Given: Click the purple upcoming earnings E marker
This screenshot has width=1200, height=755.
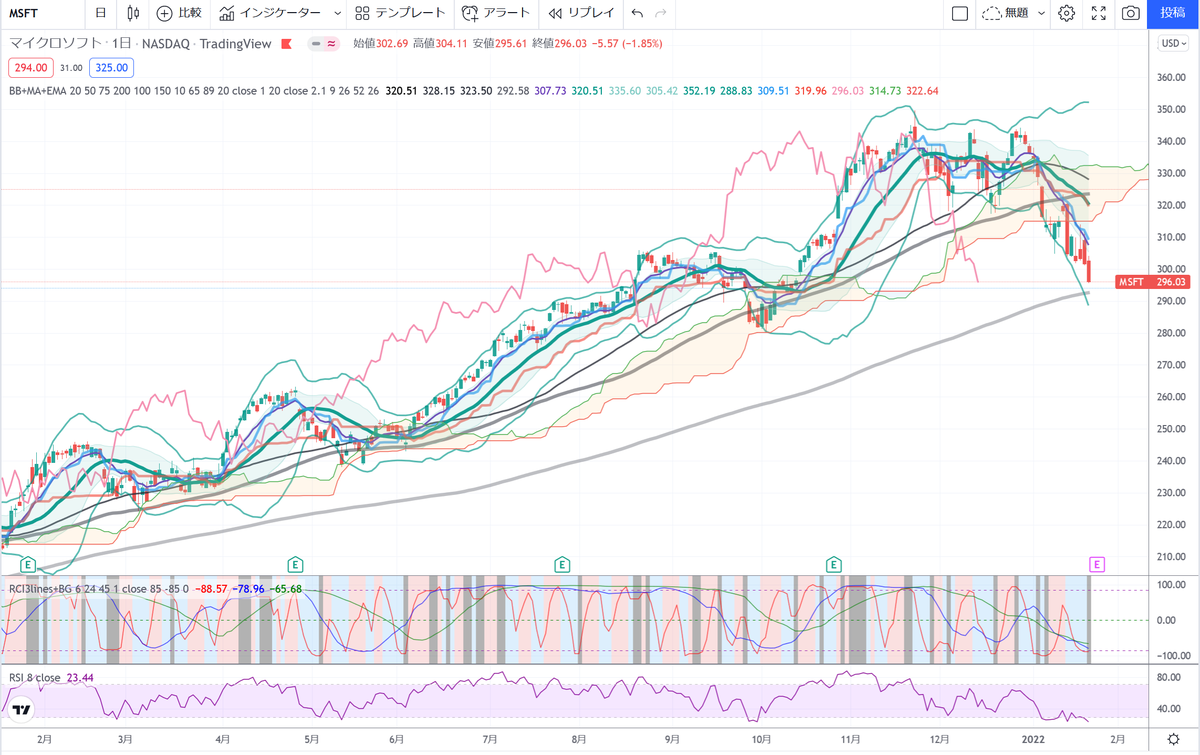Looking at the screenshot, I should click(1097, 565).
